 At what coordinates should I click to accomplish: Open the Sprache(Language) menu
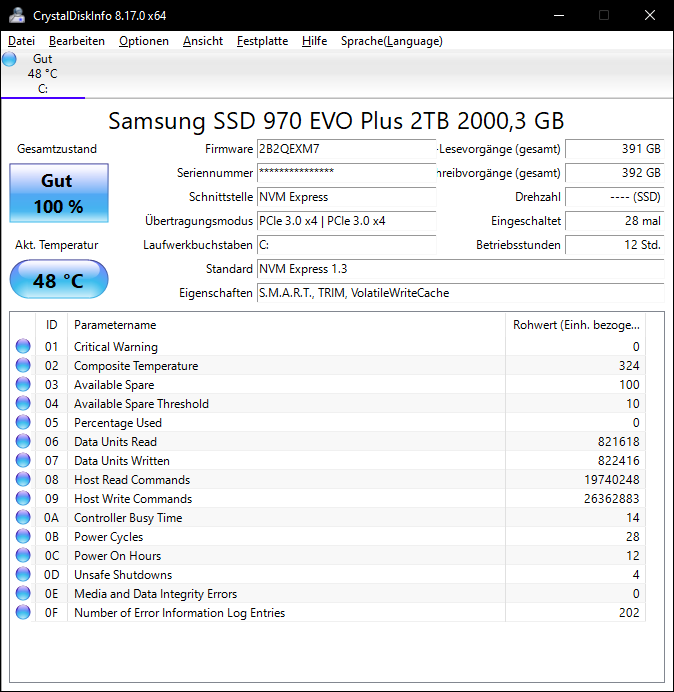tap(392, 41)
